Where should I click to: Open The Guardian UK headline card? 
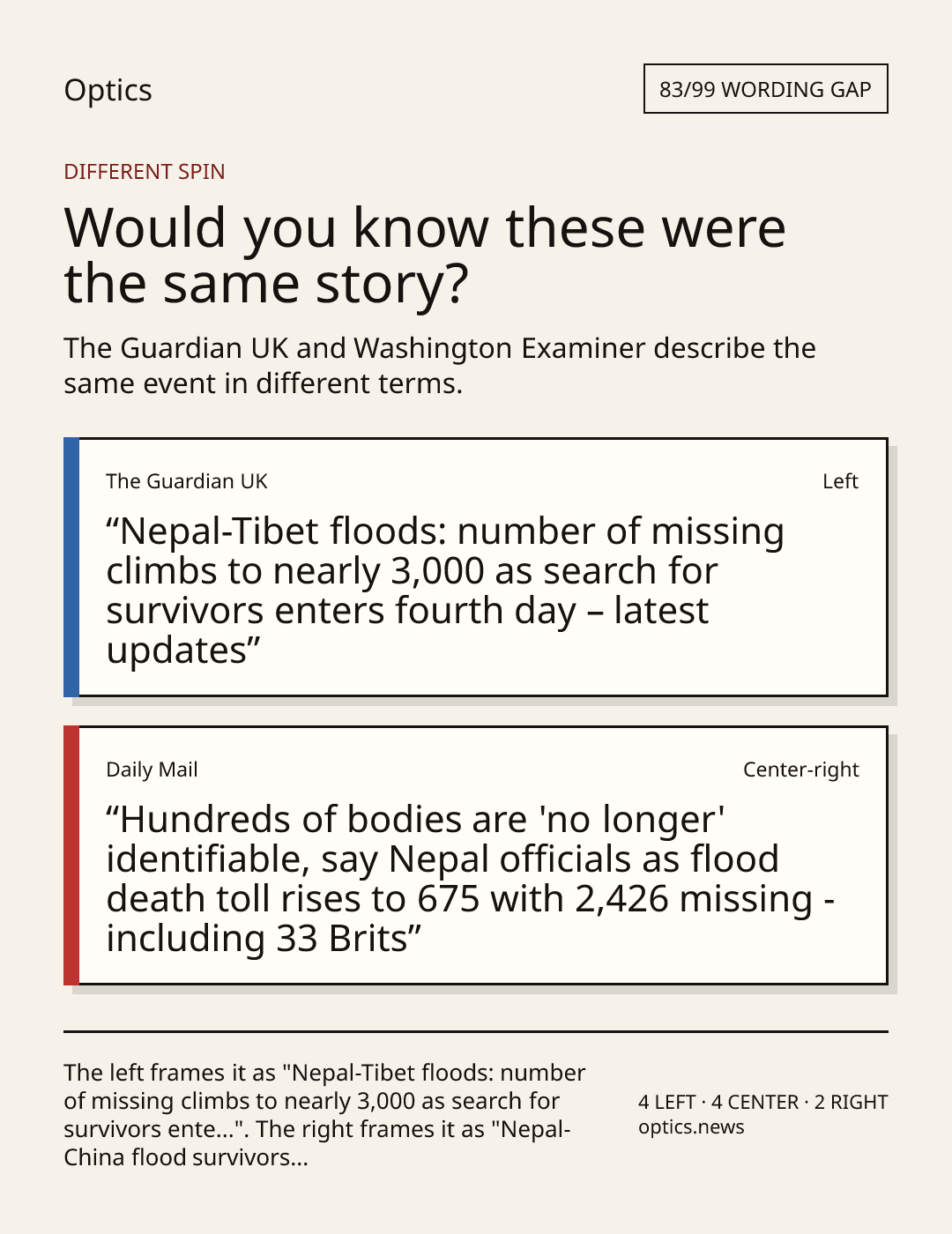475,567
